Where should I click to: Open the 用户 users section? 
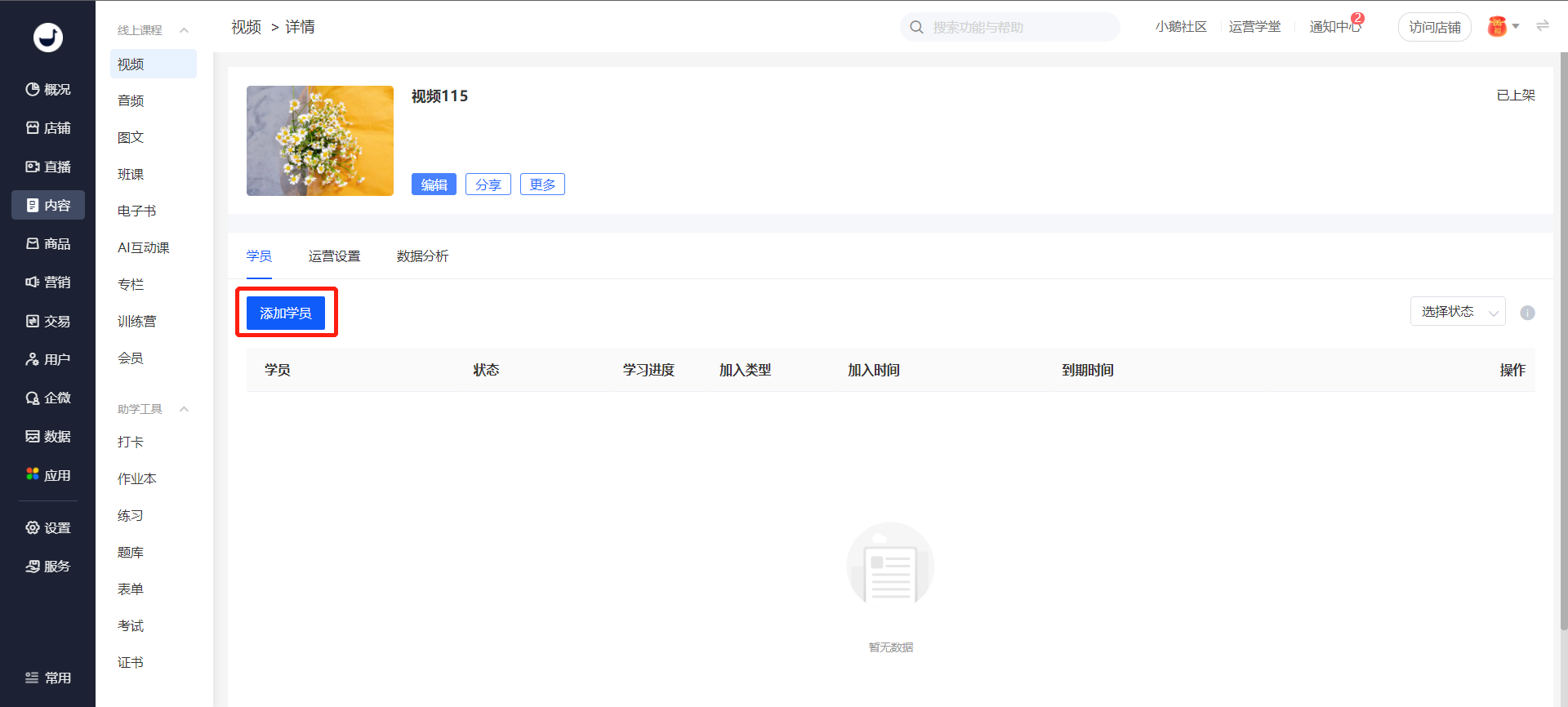point(48,359)
